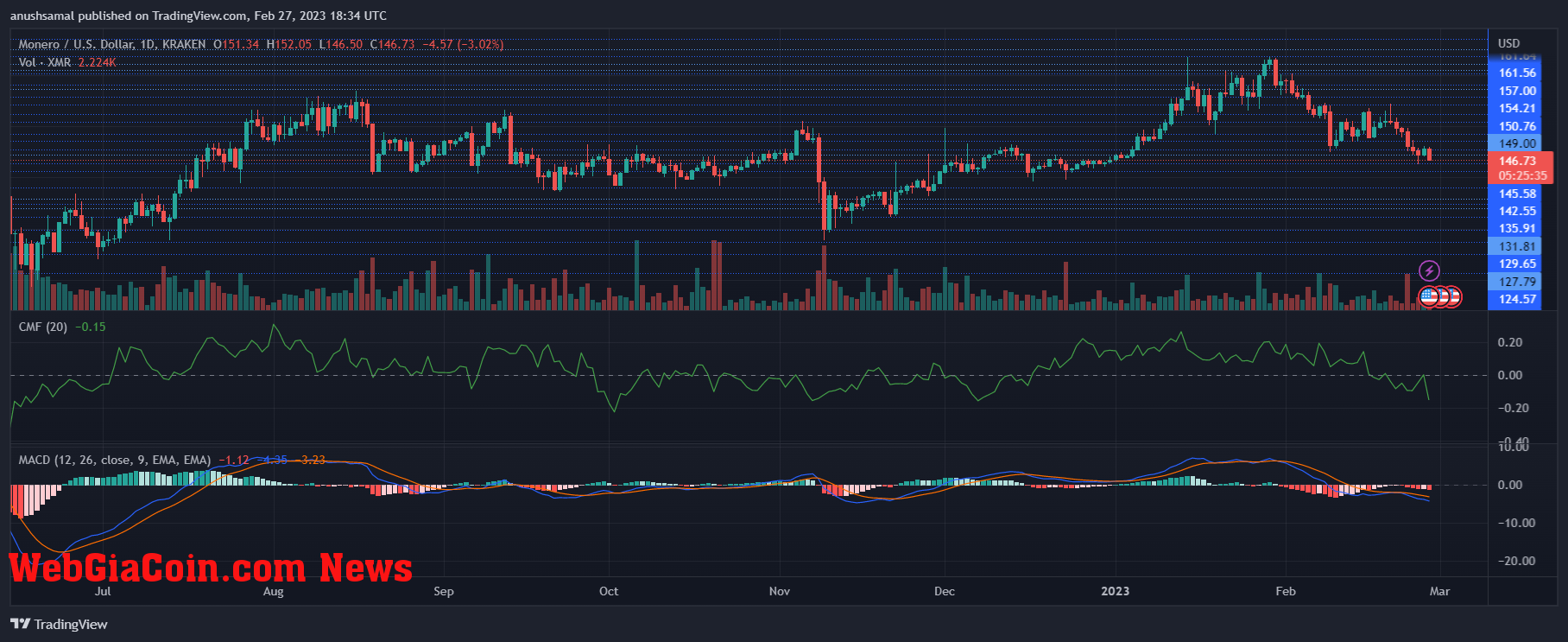Click the Sep label on the time axis
Image resolution: width=1568 pixels, height=642 pixels.
443,591
